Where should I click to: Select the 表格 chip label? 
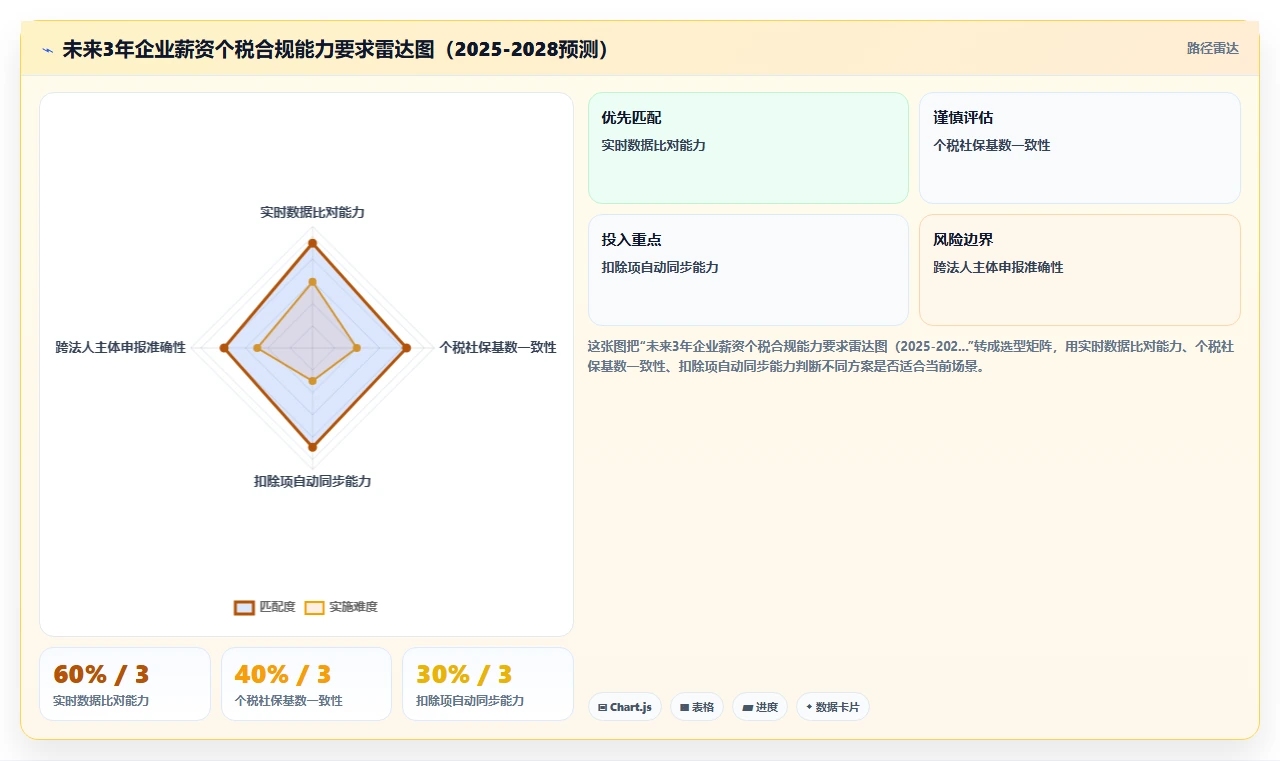click(703, 707)
